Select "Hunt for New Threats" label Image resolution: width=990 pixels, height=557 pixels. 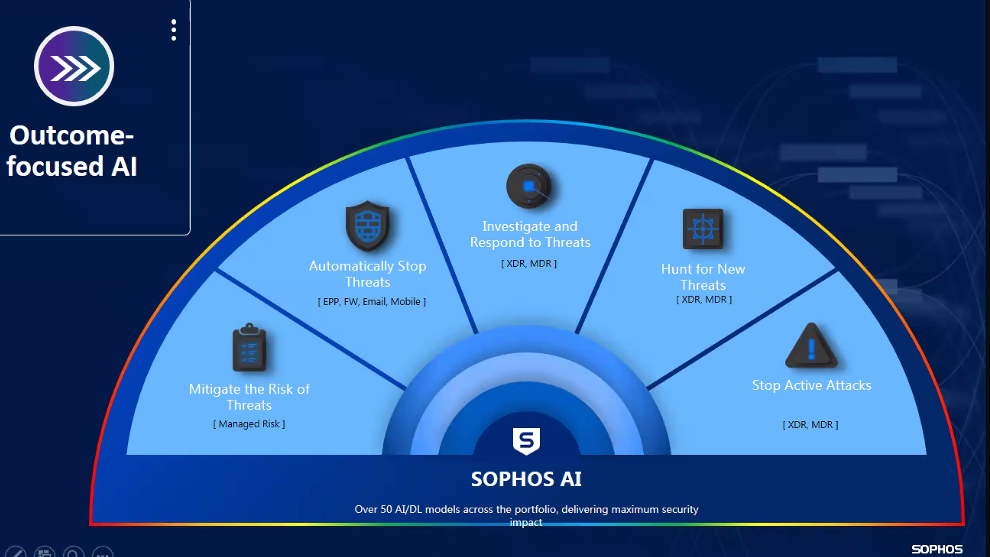tap(703, 277)
